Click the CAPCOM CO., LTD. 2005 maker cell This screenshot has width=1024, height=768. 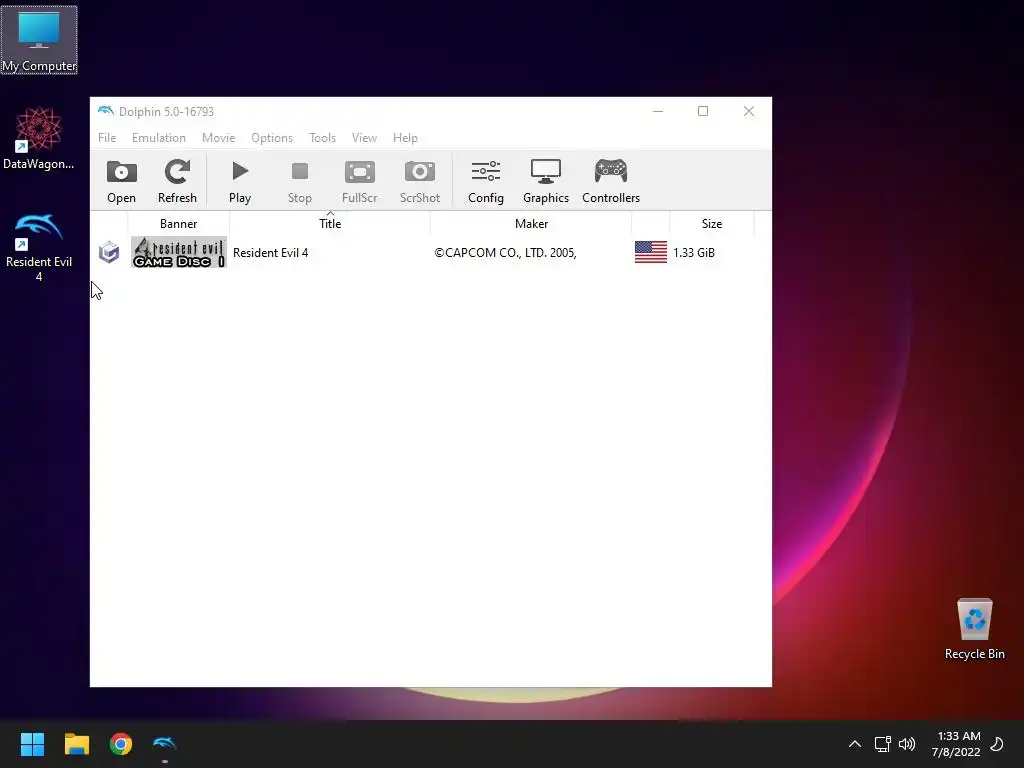[505, 253]
